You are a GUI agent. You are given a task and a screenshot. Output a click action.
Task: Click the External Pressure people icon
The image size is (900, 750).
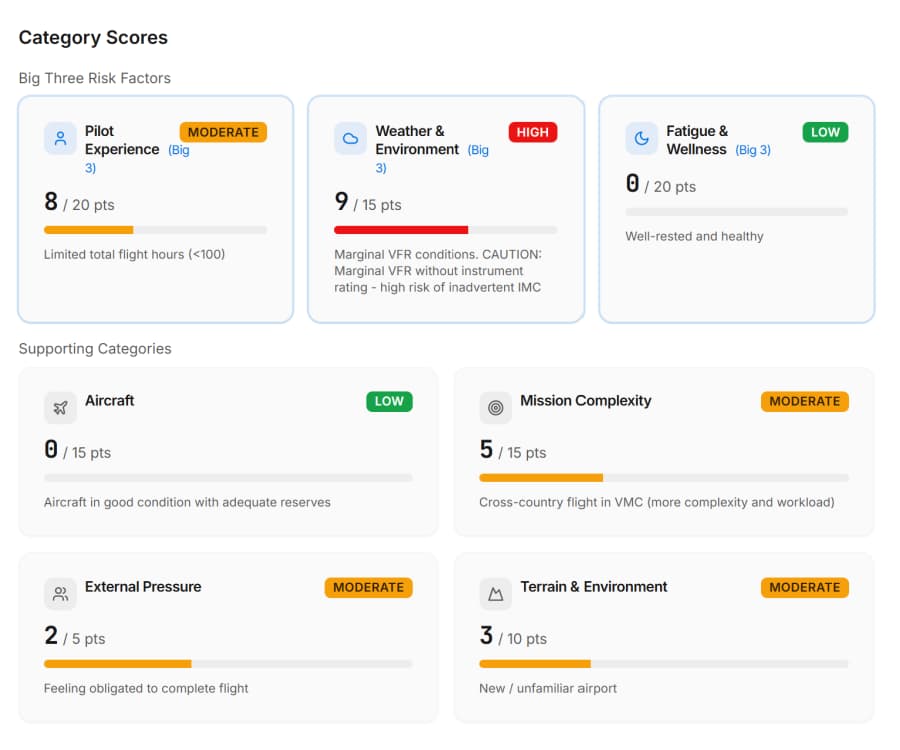tap(60, 593)
